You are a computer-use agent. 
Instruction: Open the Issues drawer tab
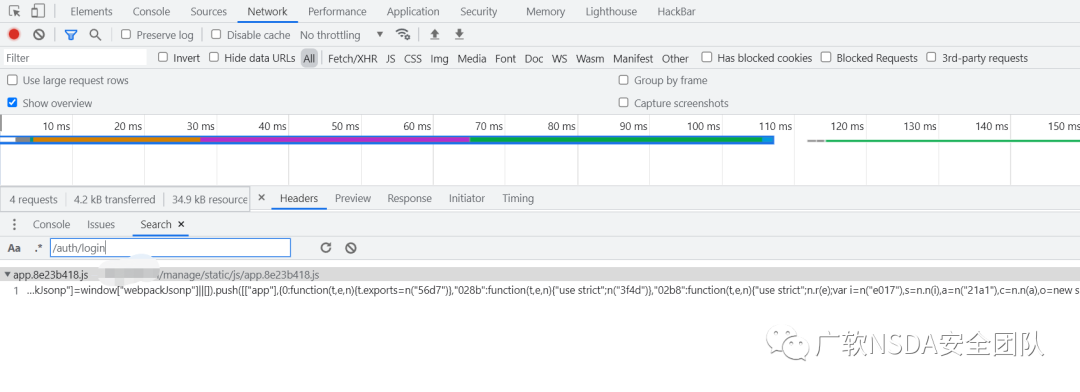tap(101, 225)
